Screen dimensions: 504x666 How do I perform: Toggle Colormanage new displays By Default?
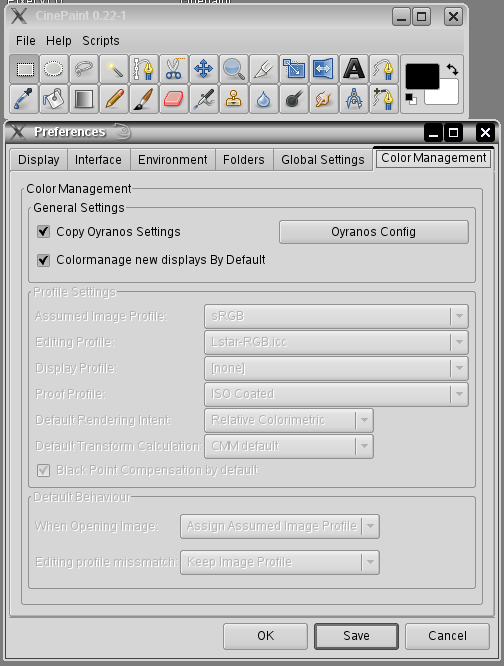[43, 260]
